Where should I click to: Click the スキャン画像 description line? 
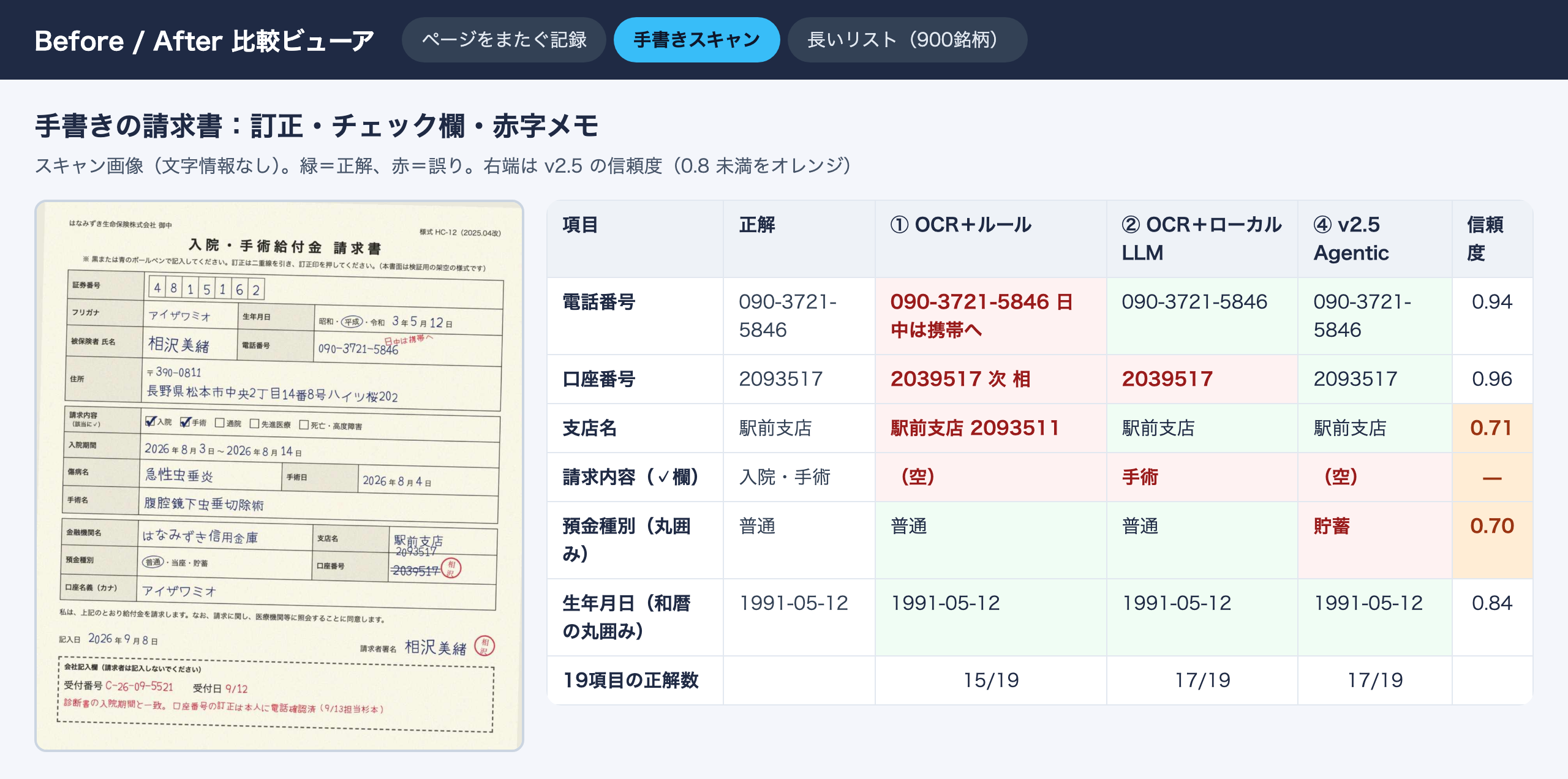click(443, 165)
